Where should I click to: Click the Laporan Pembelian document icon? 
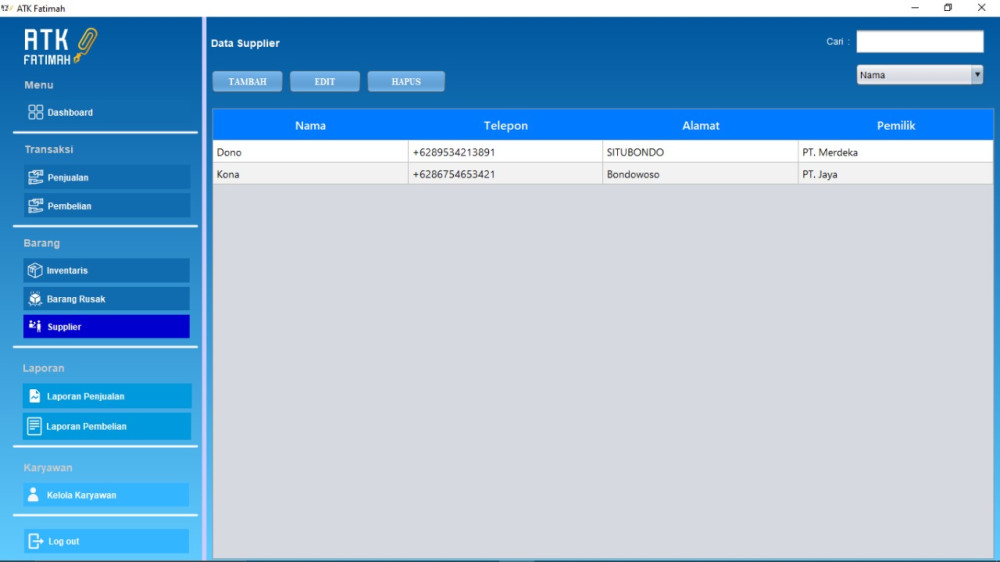pyautogui.click(x=34, y=426)
